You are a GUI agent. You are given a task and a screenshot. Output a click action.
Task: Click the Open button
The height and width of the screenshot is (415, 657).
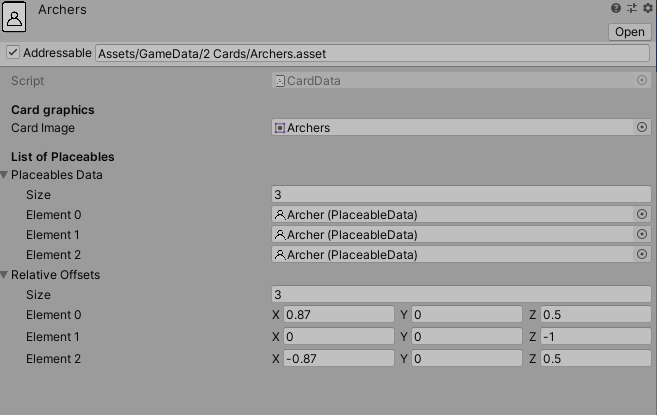tap(630, 32)
